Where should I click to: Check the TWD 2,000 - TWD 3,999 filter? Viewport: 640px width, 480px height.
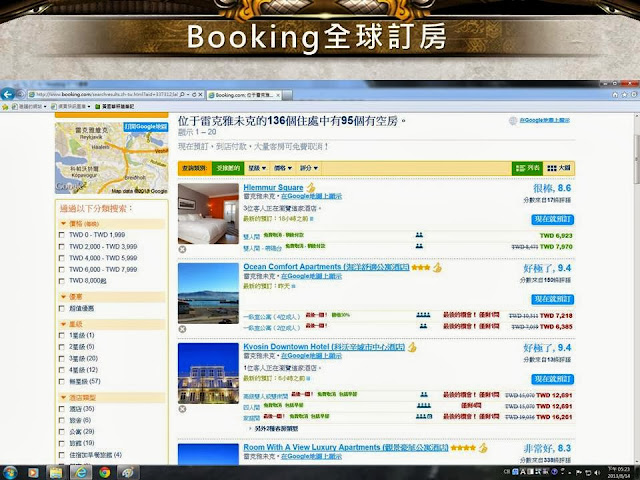point(62,247)
